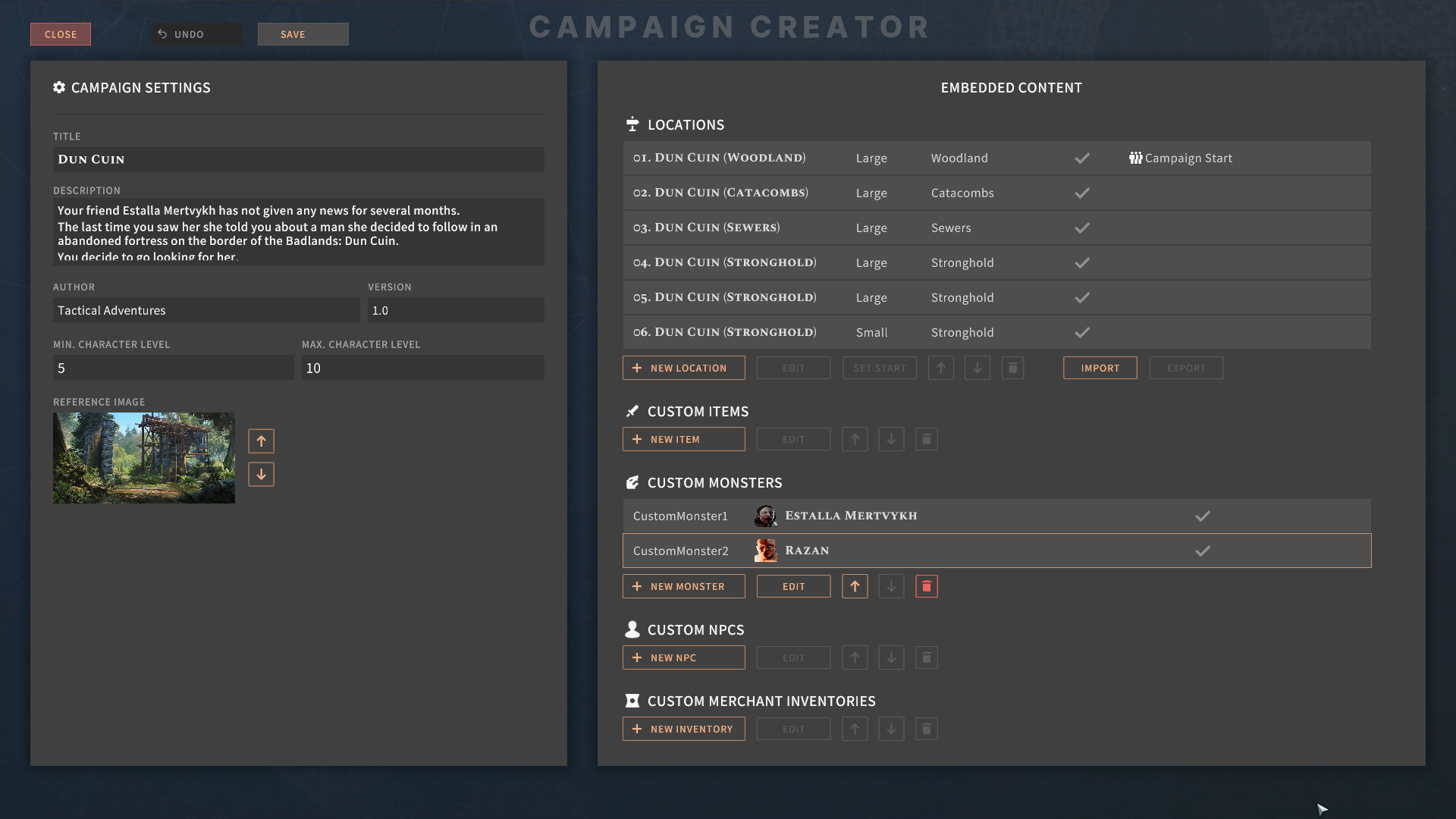This screenshot has height=819, width=1456.
Task: Click checkmark on 05. Dun Cuin (Stronghold) row
Action: coord(1082,297)
